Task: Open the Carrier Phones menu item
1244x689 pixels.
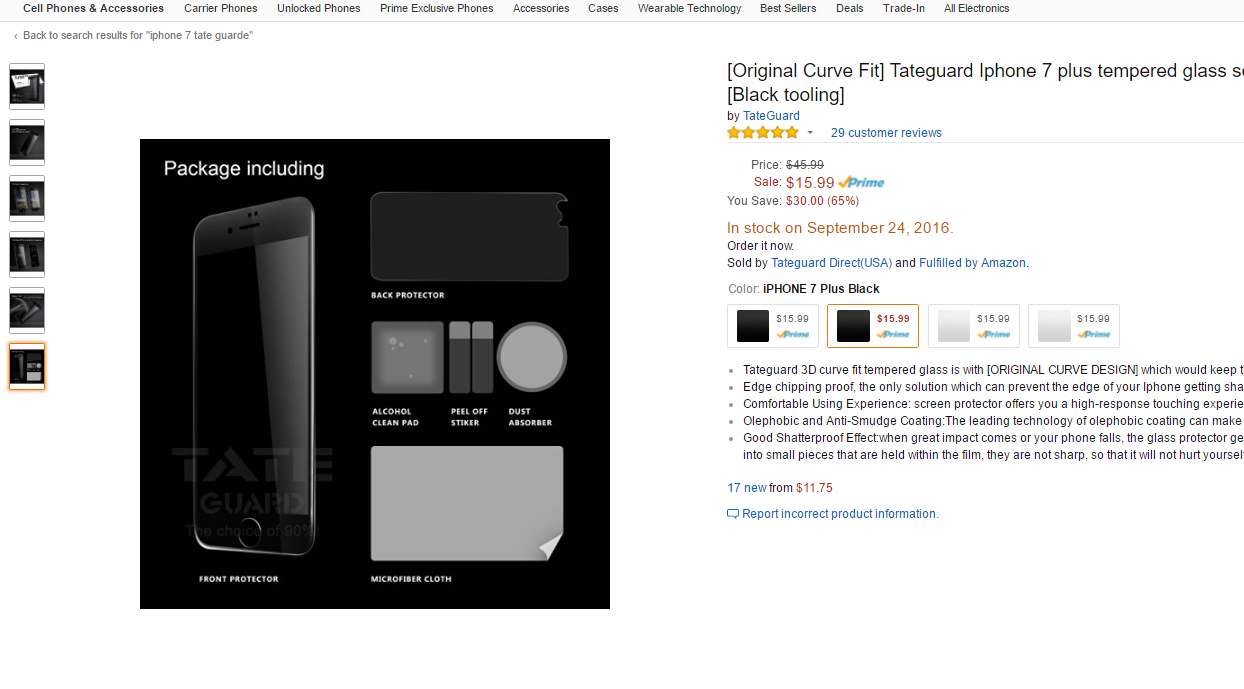Action: (x=221, y=8)
